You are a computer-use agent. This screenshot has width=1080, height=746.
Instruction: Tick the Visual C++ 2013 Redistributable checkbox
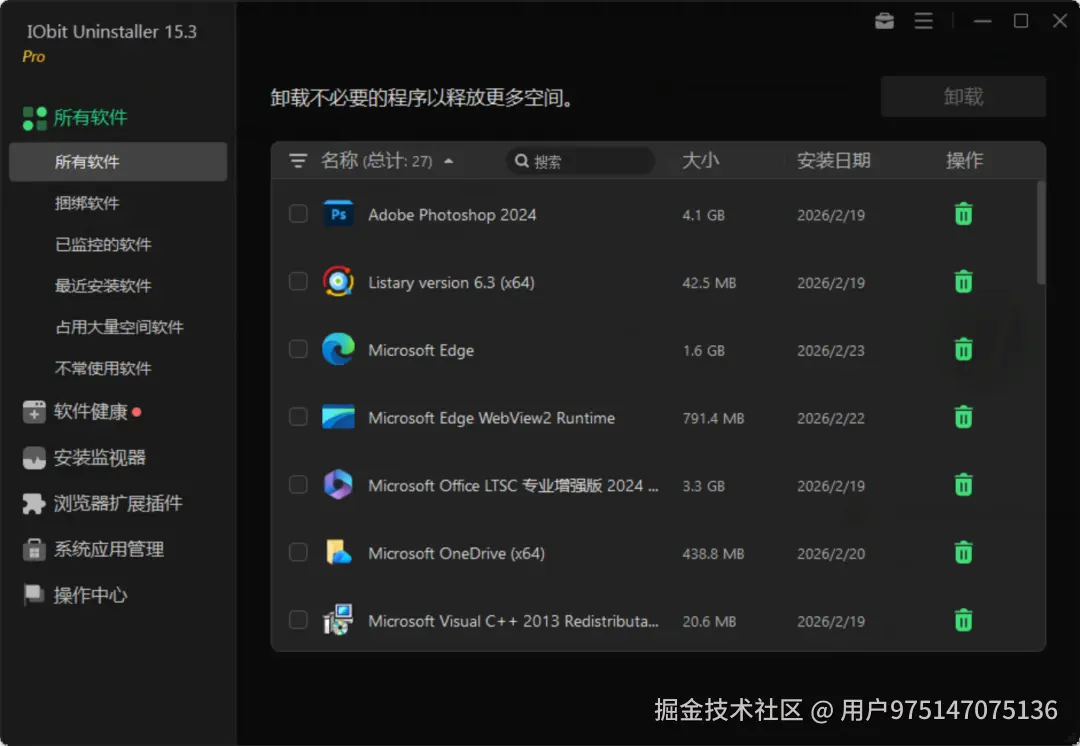(298, 619)
